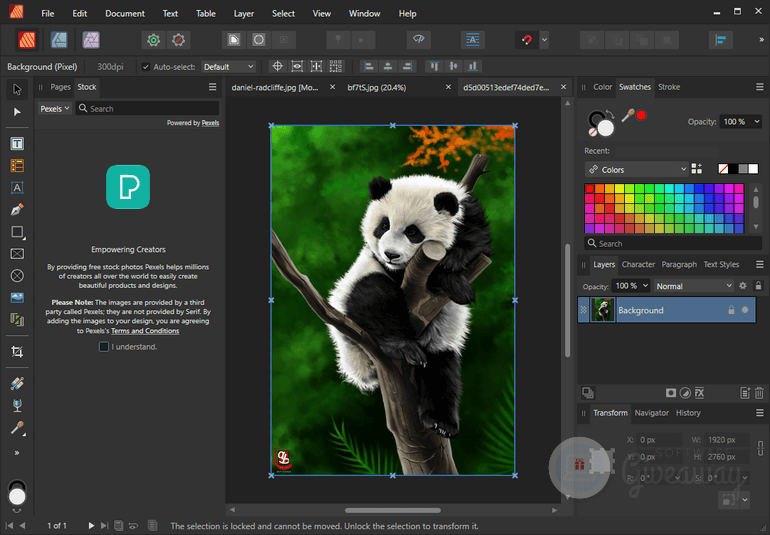Add an adjustment layer
The image size is (770, 535).
(x=685, y=393)
